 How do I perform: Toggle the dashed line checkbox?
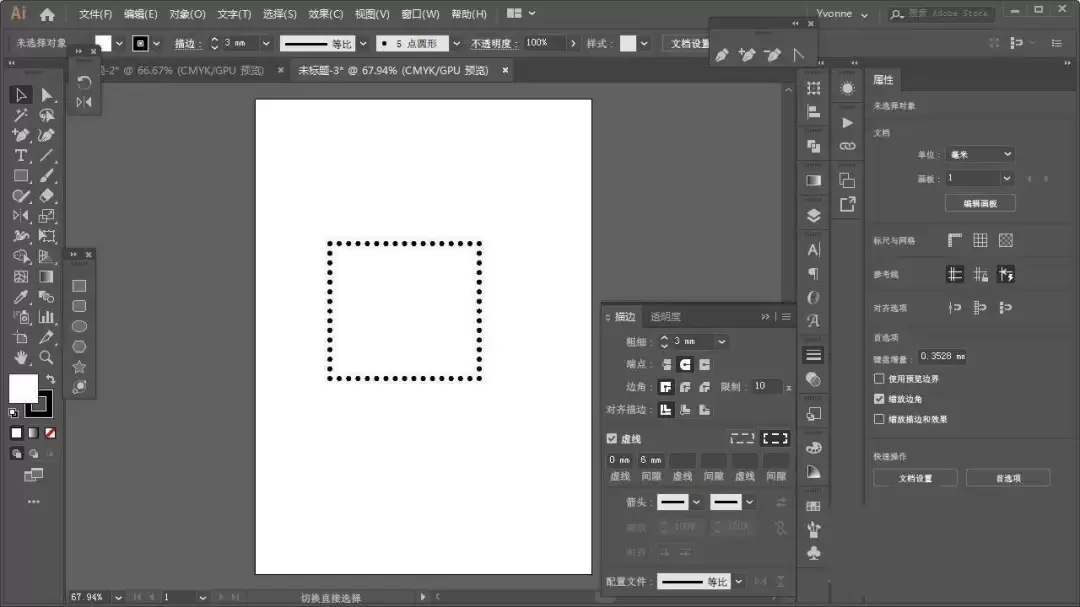tap(612, 438)
